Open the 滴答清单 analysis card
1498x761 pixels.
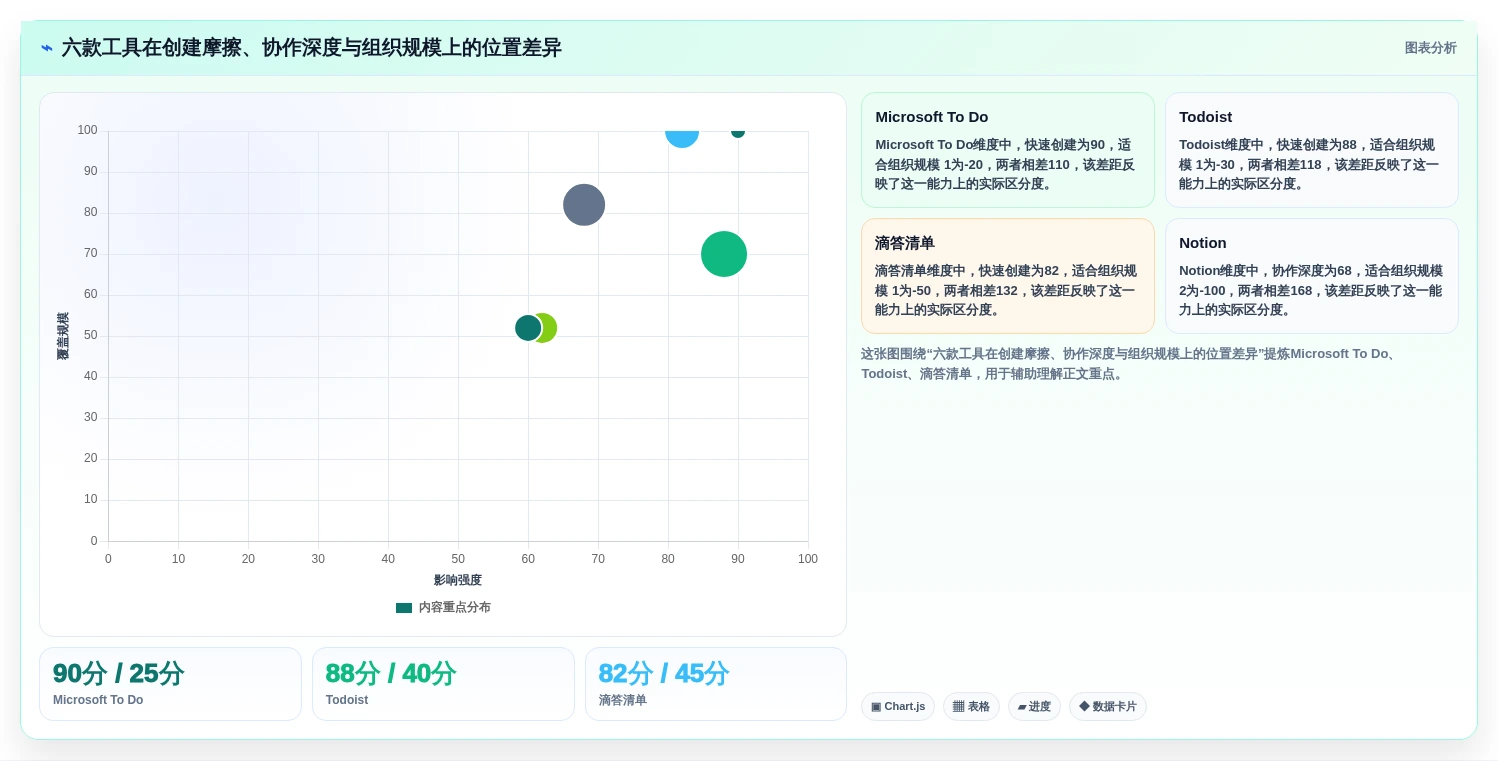[x=1007, y=276]
